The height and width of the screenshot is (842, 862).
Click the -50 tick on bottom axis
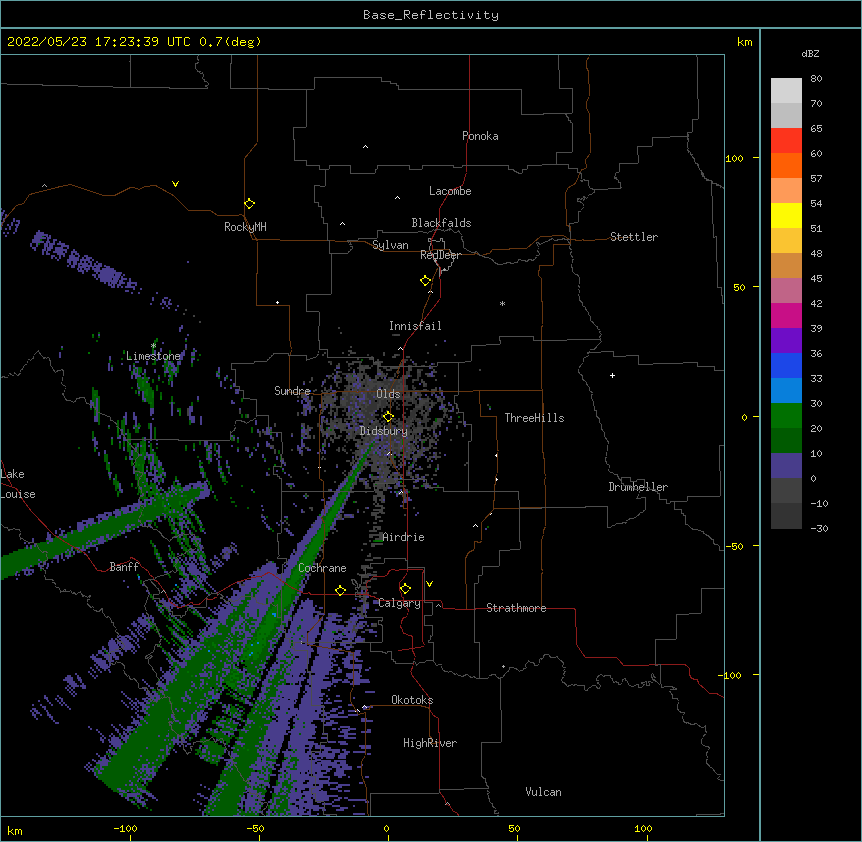pos(255,828)
